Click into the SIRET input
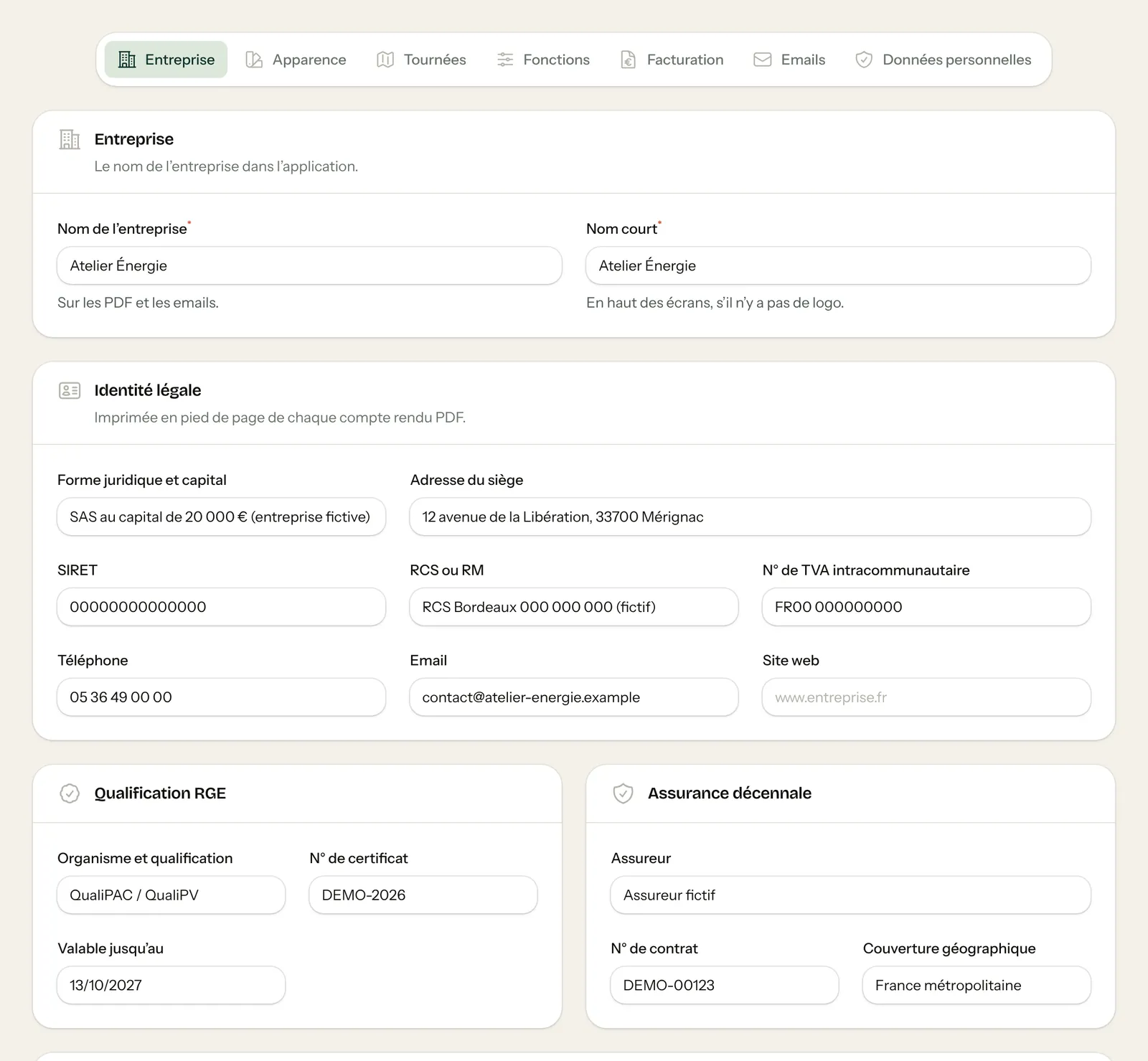 pos(221,607)
